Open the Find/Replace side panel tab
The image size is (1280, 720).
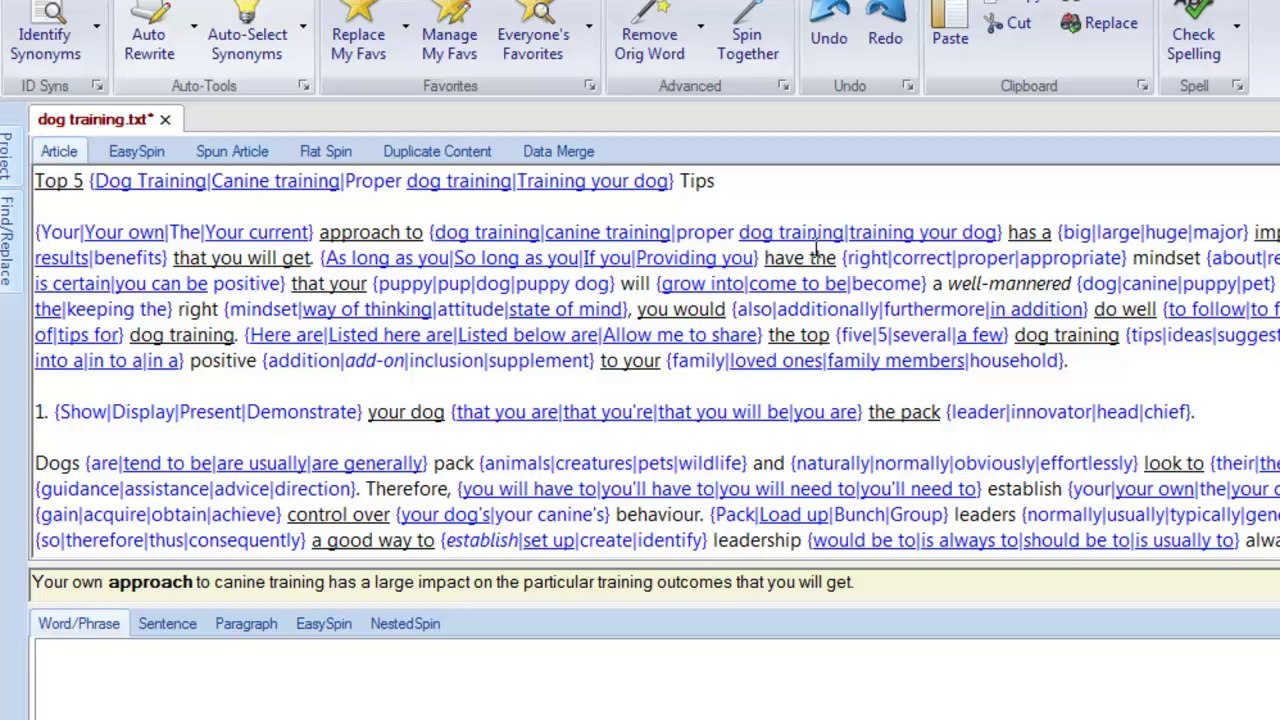[x=7, y=241]
